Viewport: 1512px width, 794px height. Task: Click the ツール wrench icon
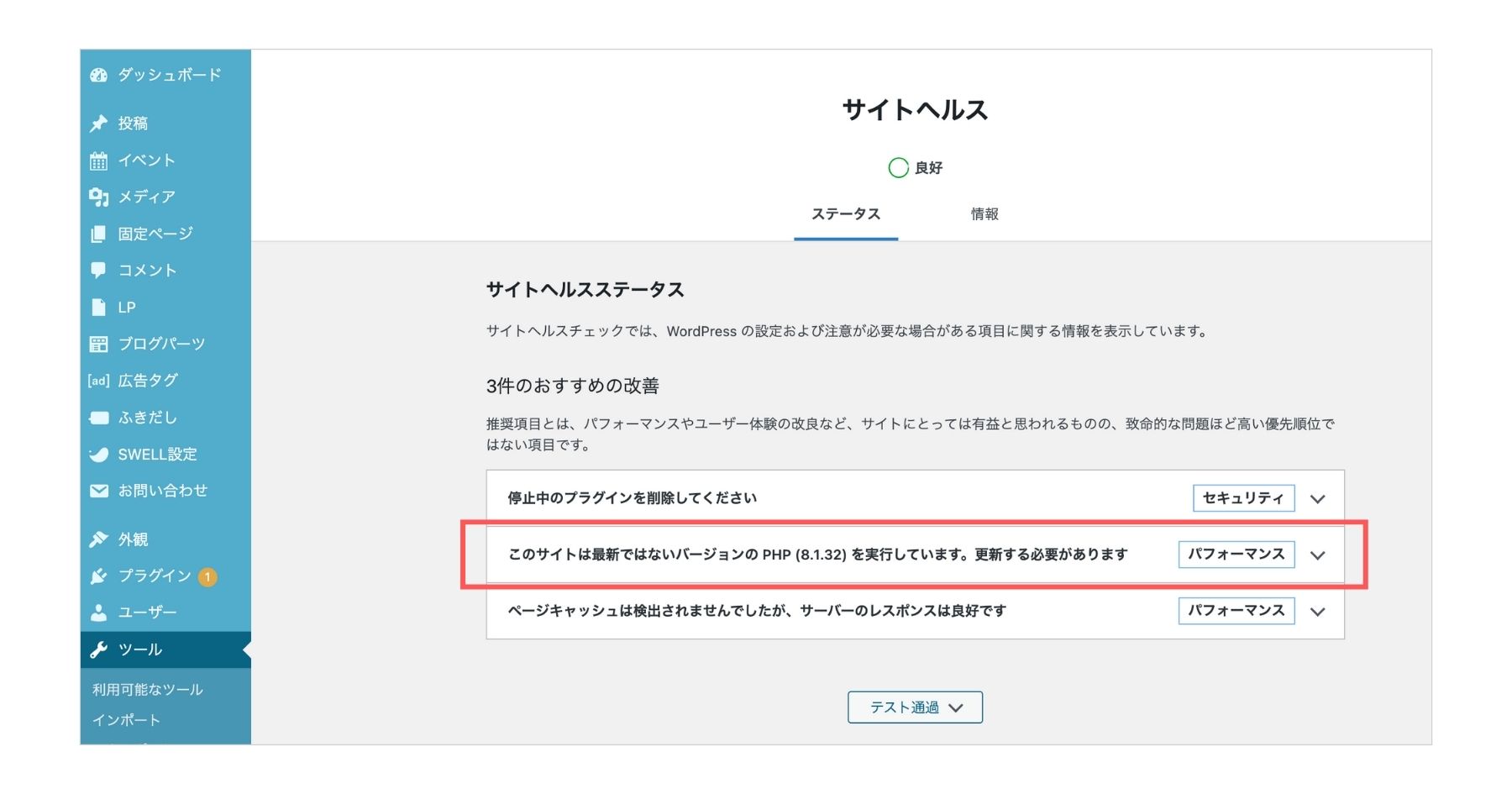tap(99, 649)
